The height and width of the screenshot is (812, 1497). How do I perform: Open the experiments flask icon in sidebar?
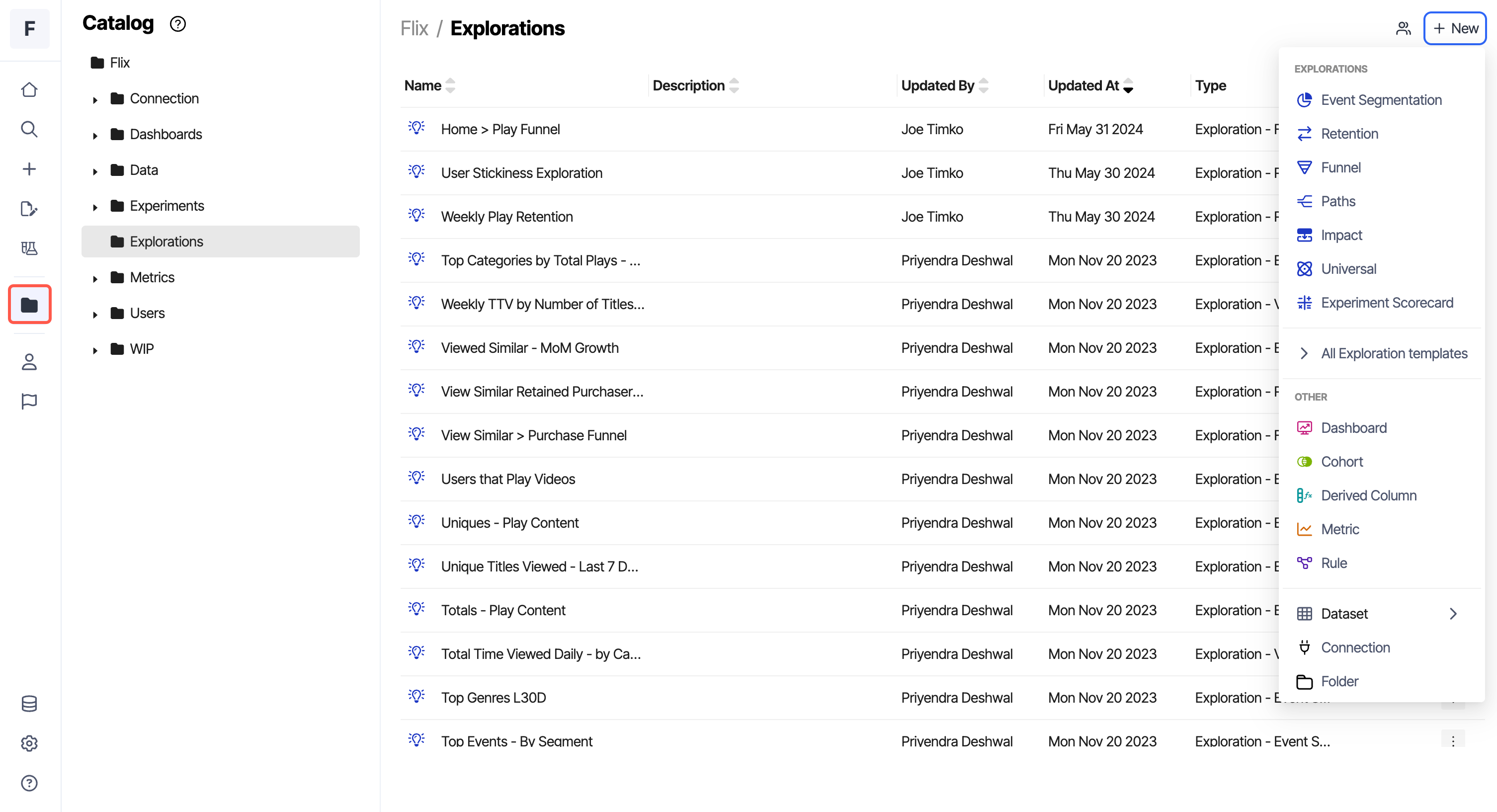click(29, 248)
